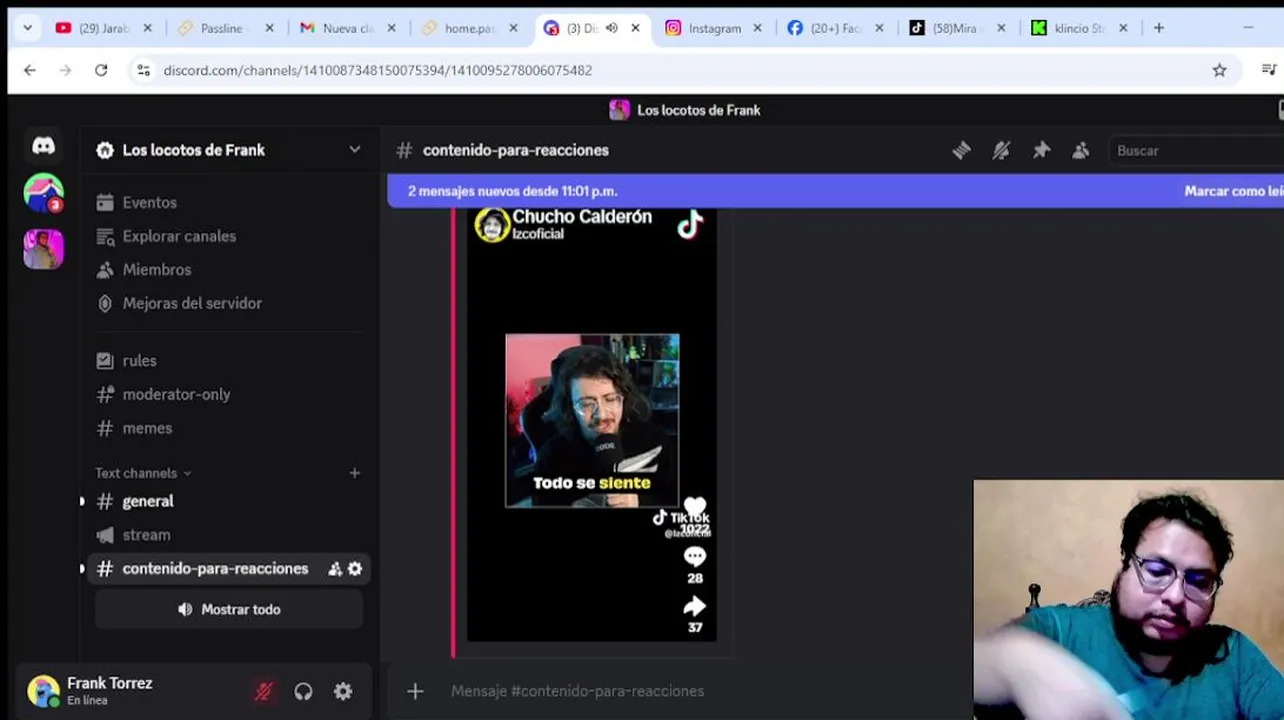1284x720 pixels.
Task: Open Discord direct messages home icon
Action: (43, 146)
